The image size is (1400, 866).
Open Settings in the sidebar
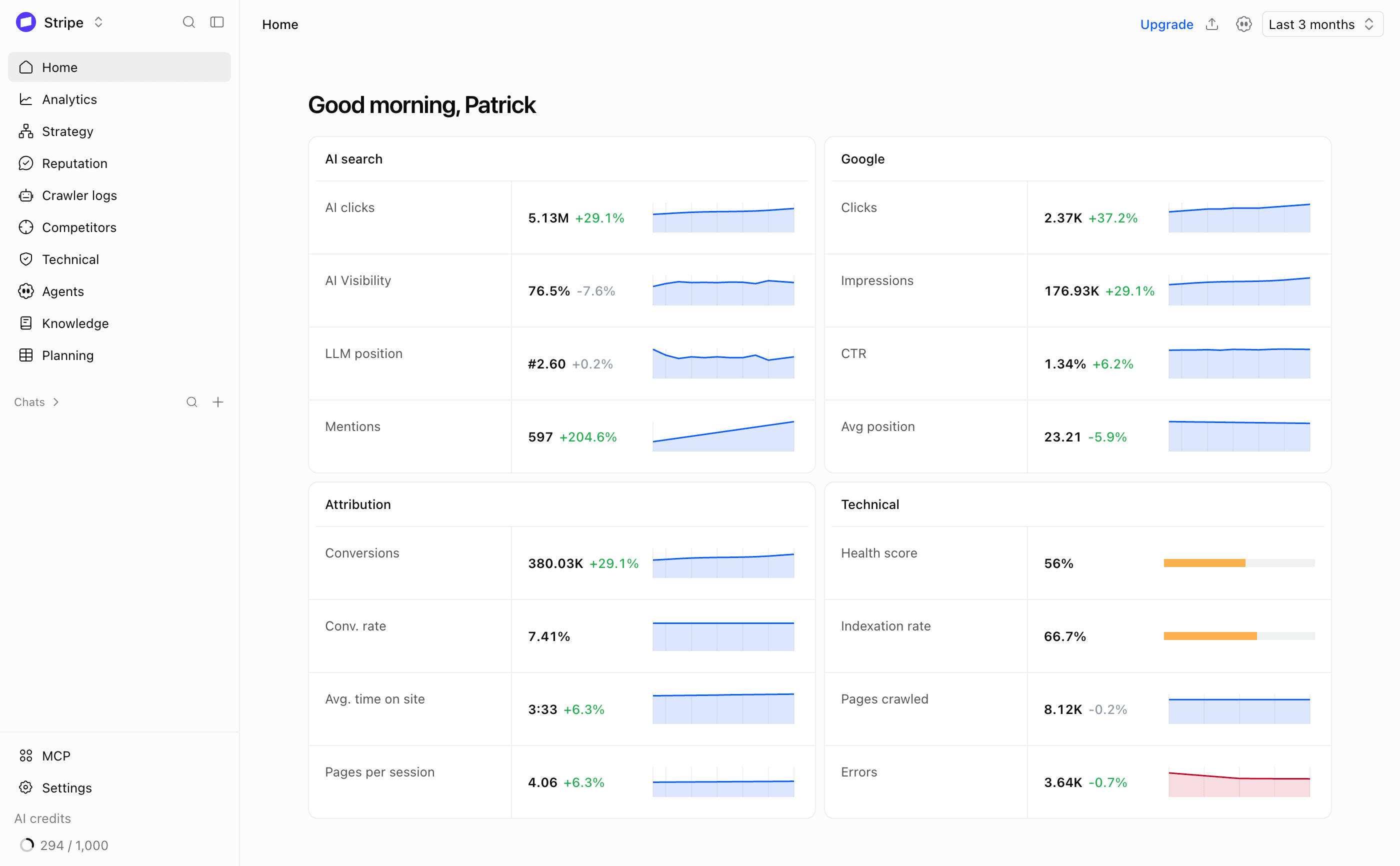pos(119,788)
